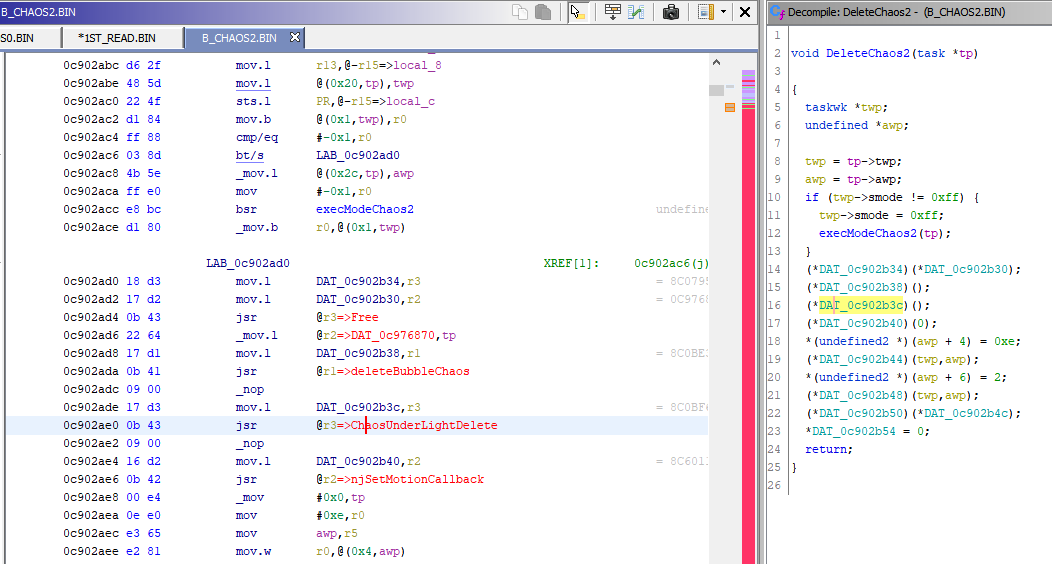Click the execModeChaos2 reference in the listing
The image size is (1052, 564).
(364, 209)
